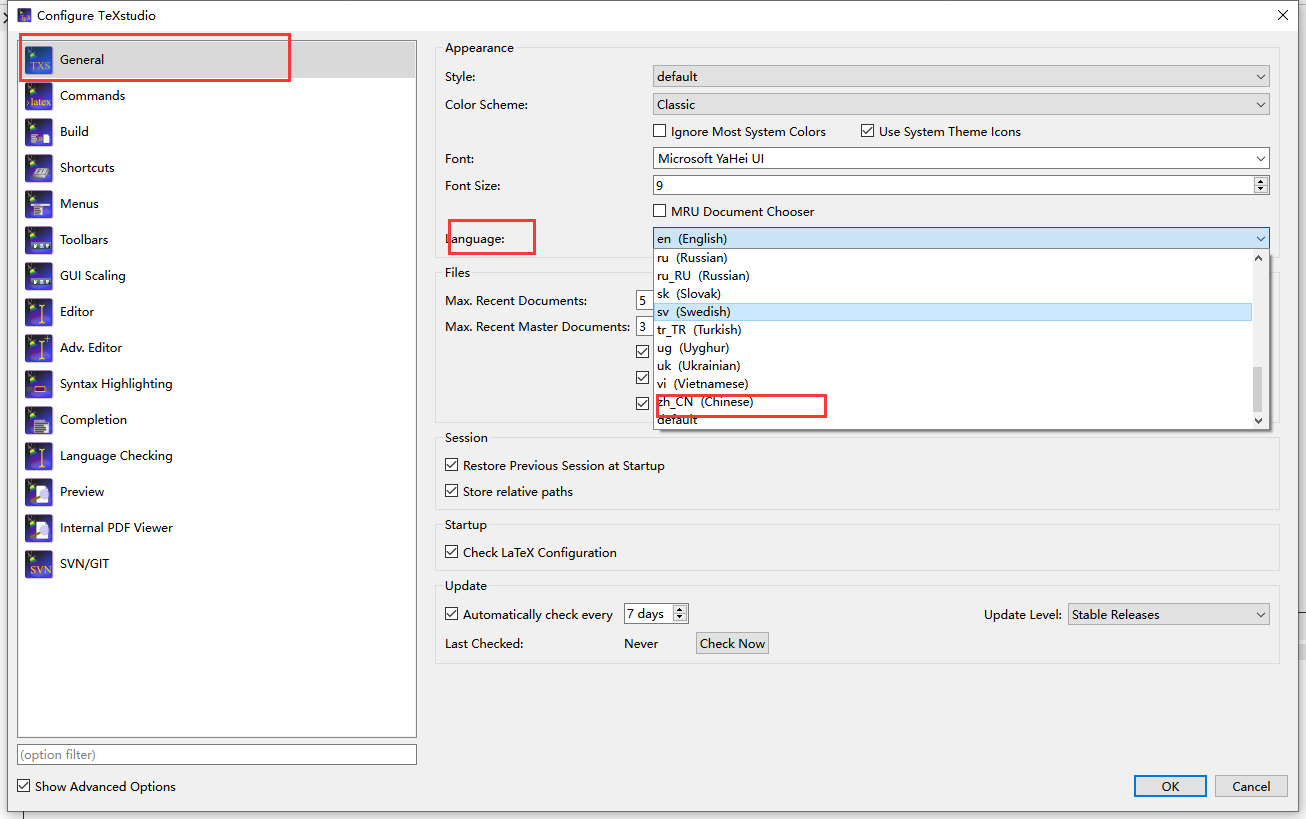
Task: Click the language list scroll up arrow
Action: click(1260, 257)
